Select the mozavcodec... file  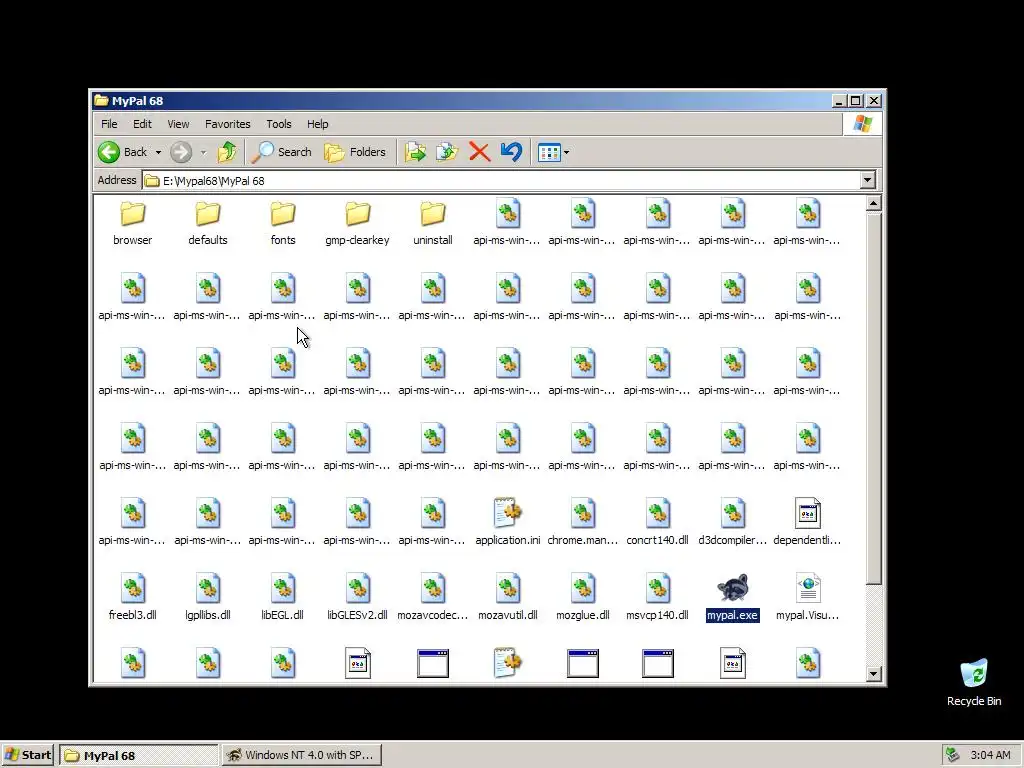(432, 598)
